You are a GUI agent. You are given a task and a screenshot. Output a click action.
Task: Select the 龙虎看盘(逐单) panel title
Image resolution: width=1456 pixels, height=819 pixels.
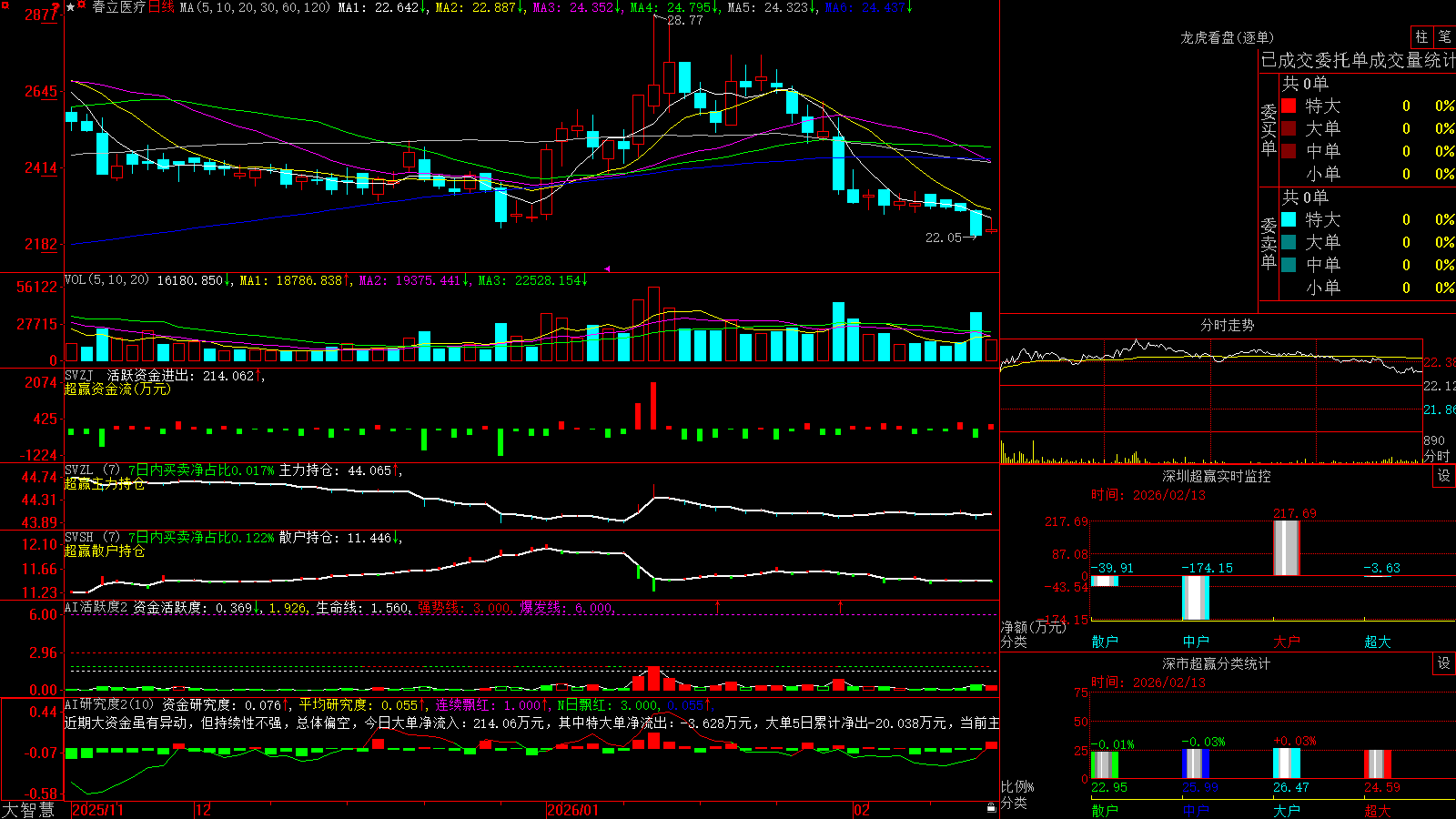coord(1227,37)
